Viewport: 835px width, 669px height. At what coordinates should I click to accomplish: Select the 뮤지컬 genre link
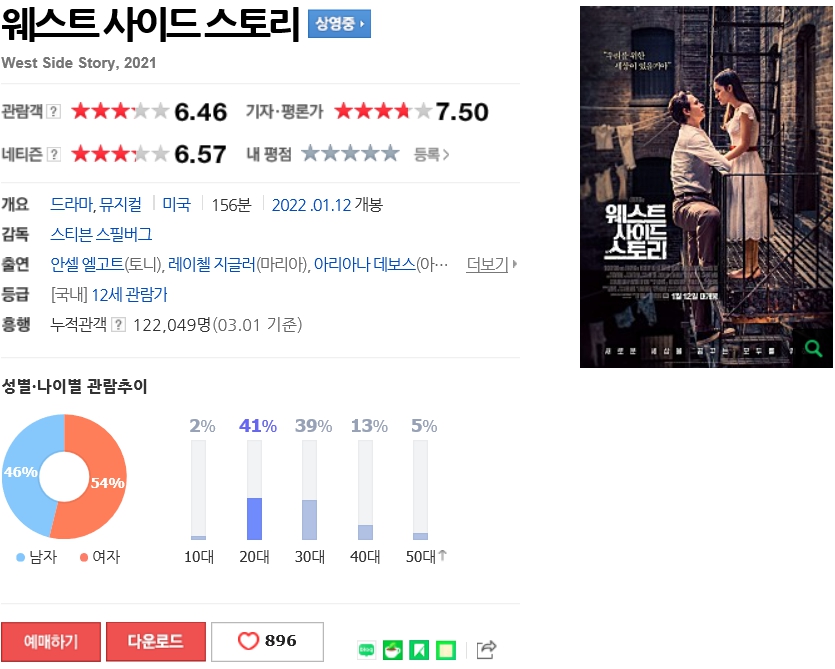(x=120, y=205)
